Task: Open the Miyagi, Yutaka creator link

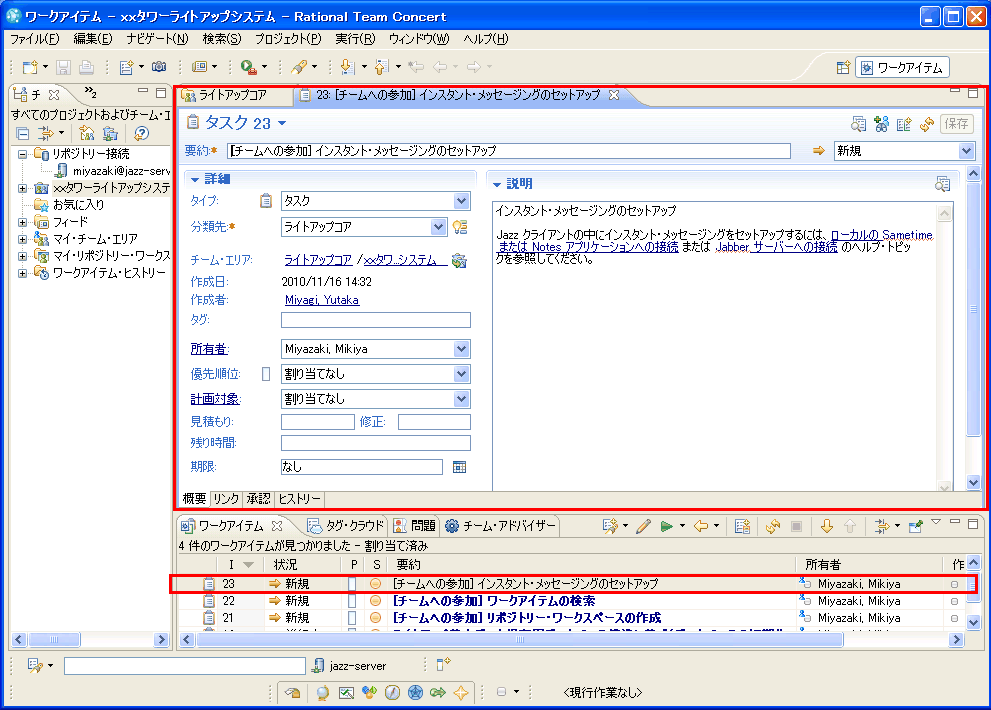Action: coord(322,300)
